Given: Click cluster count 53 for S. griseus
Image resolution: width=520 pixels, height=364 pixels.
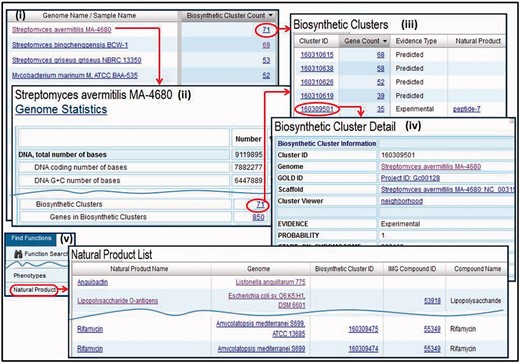Looking at the screenshot, I should [x=266, y=60].
